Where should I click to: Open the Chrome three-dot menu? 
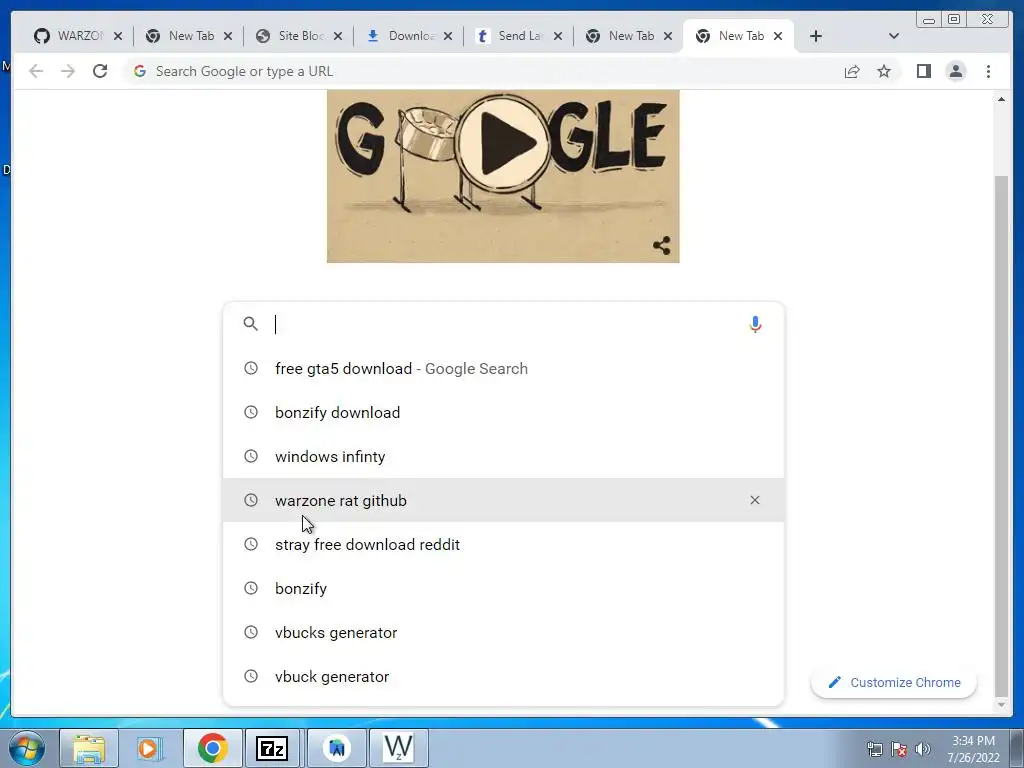pyautogui.click(x=988, y=71)
